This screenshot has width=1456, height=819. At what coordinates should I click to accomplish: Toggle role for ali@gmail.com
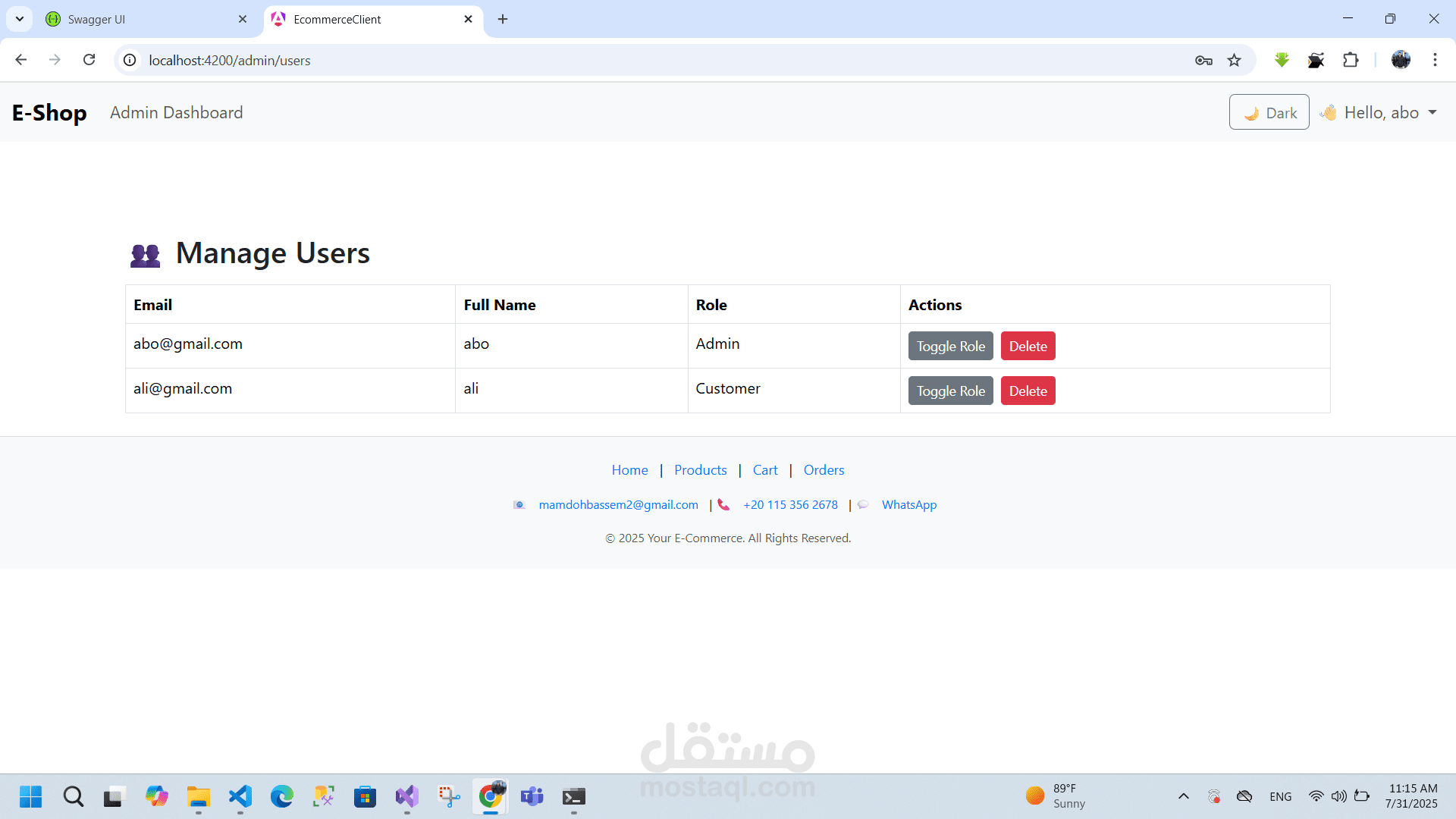pos(950,391)
